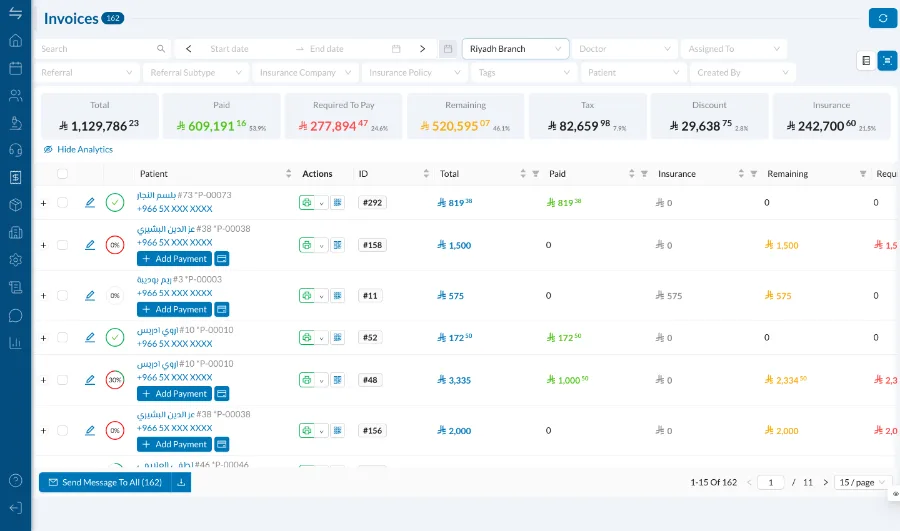The height and width of the screenshot is (531, 900).
Task: Open the Referral filter dropdown
Action: 87,72
